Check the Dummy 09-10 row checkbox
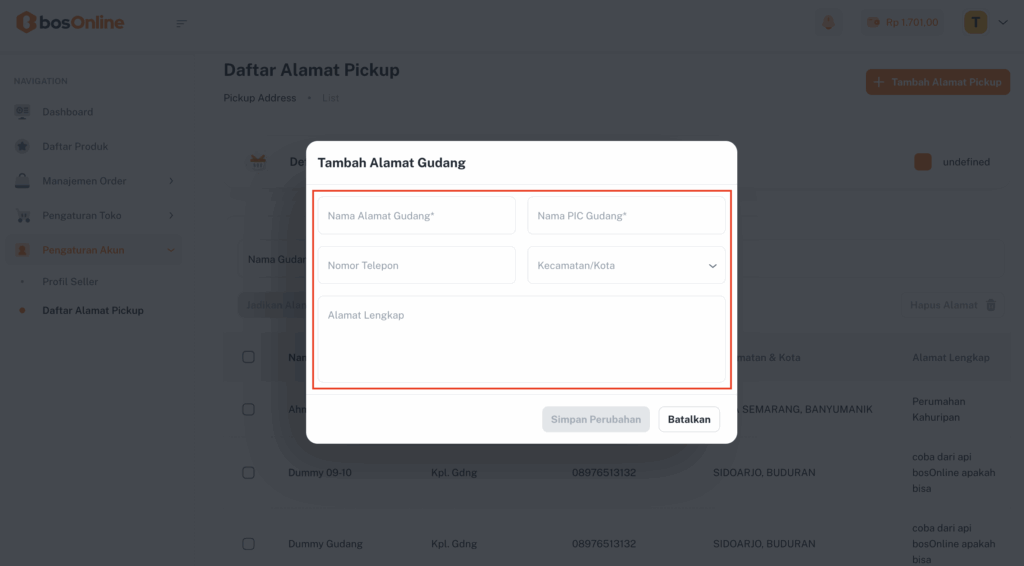Image resolution: width=1024 pixels, height=566 pixels. 248,472
